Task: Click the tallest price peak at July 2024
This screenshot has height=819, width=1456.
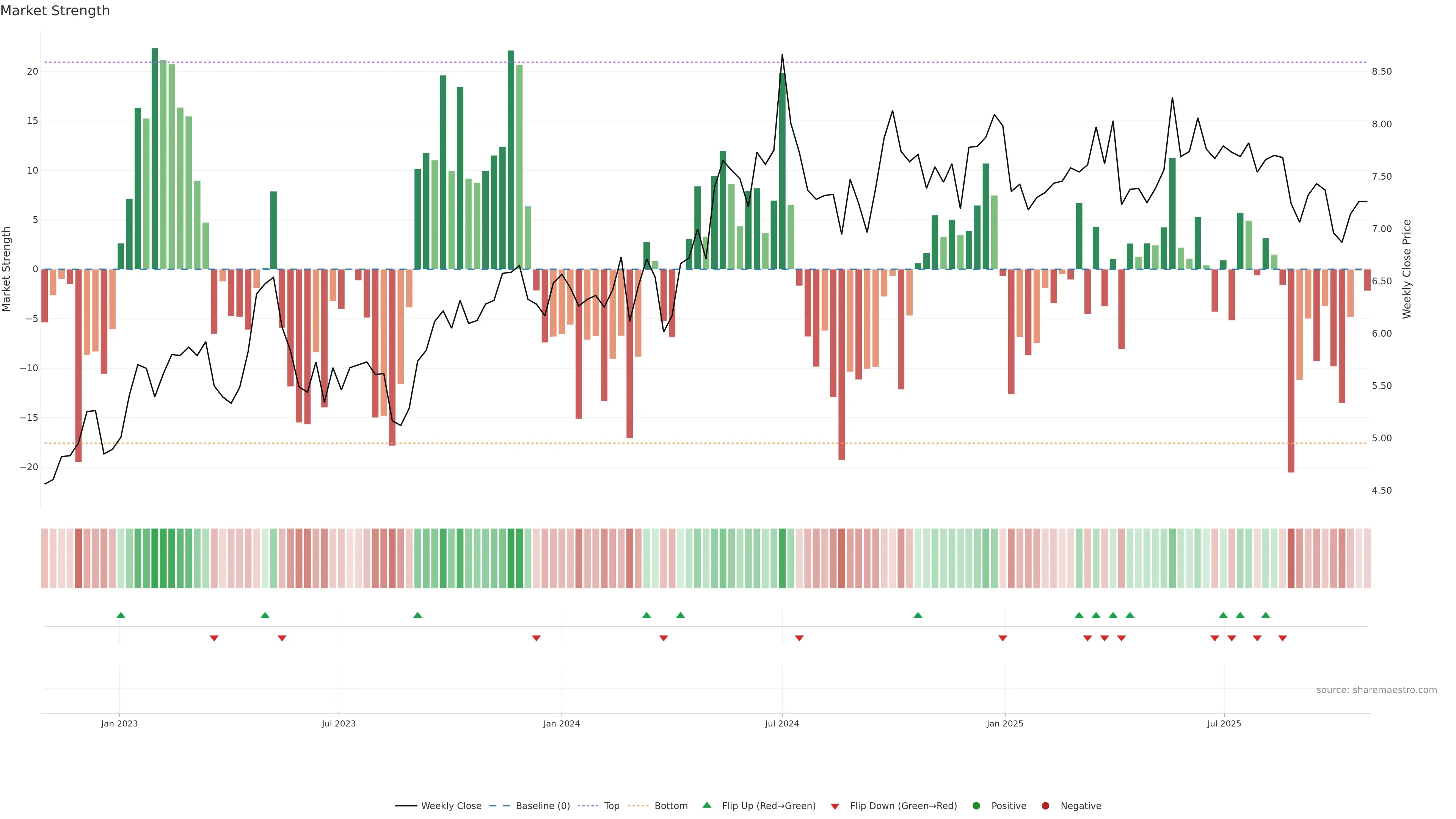Action: [x=782, y=55]
